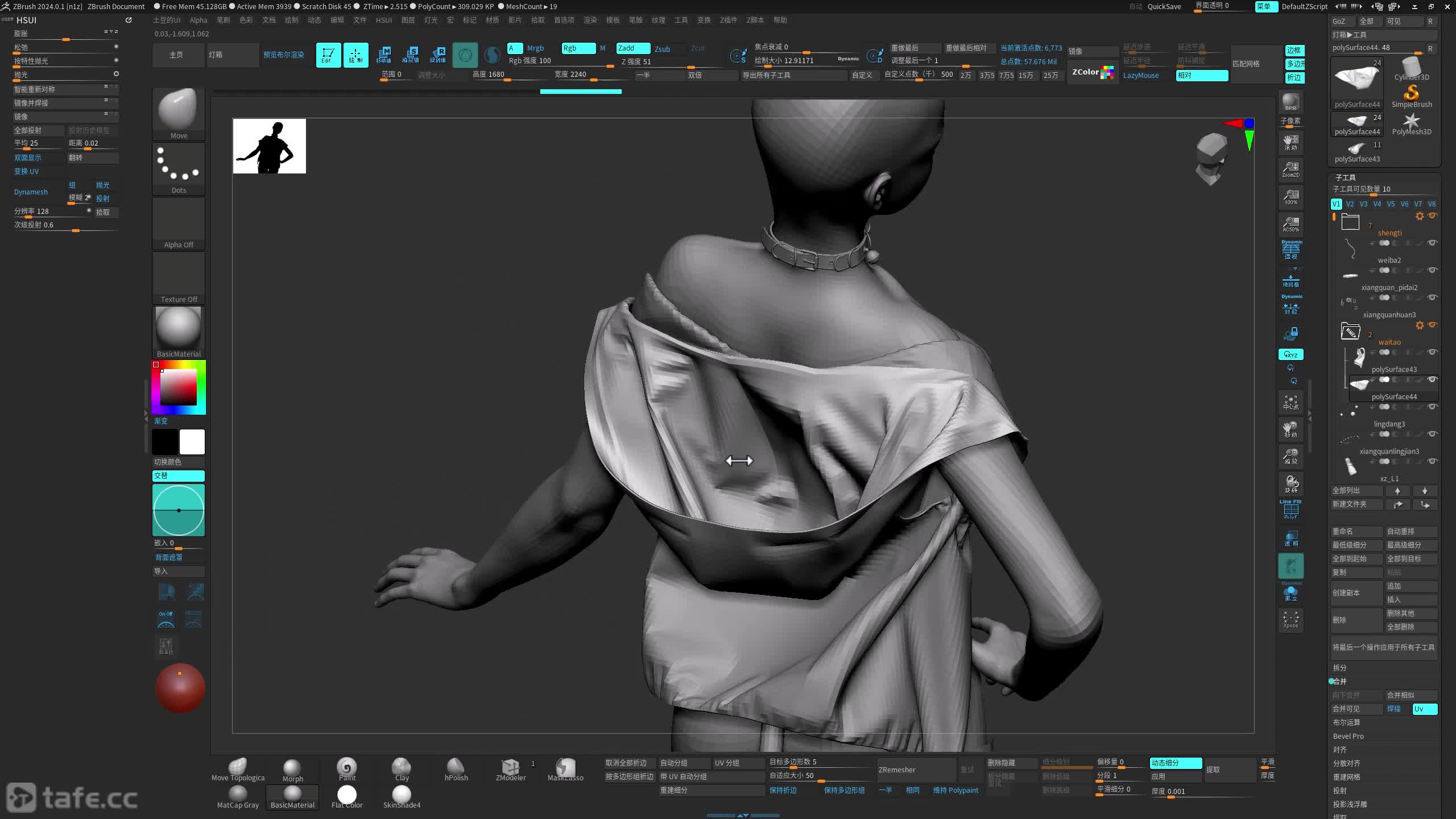Screen dimensions: 1456x819
Task: Apply the Flat Color material
Action: click(x=347, y=796)
